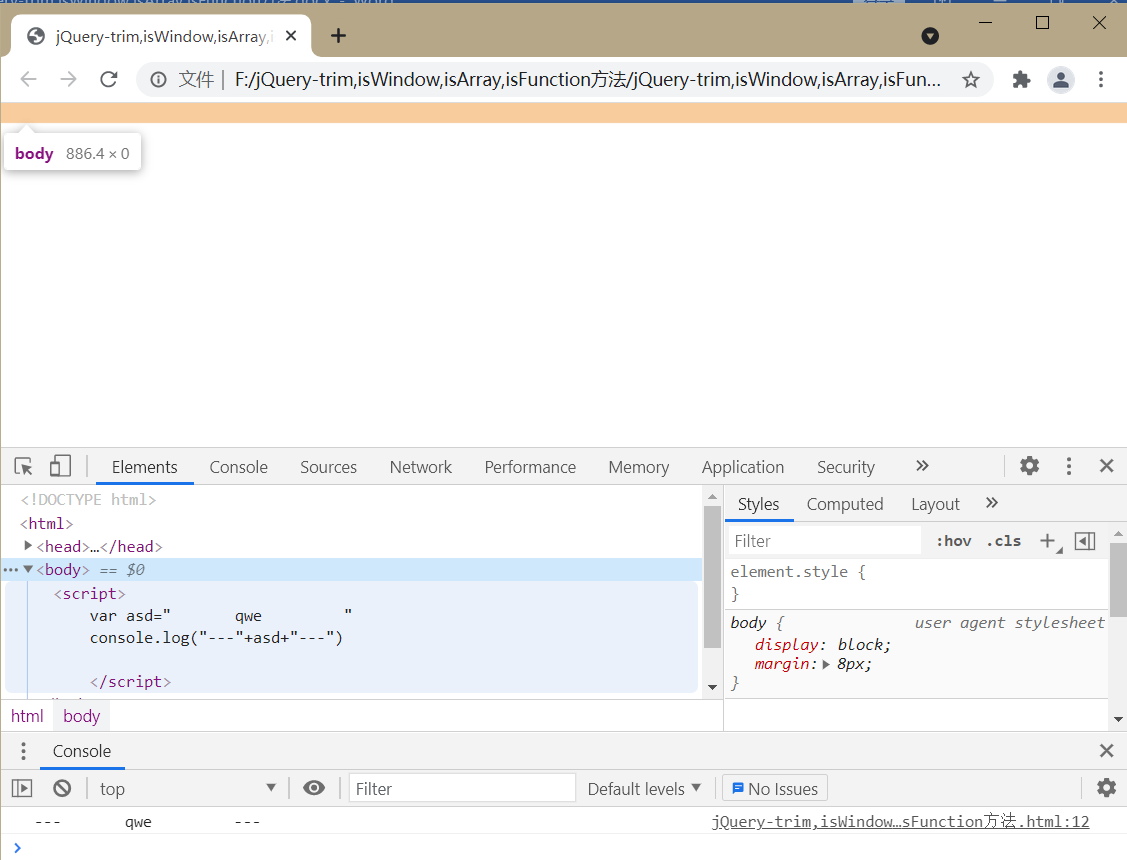
Task: Close the DevTools panel
Action: pyautogui.click(x=1107, y=466)
